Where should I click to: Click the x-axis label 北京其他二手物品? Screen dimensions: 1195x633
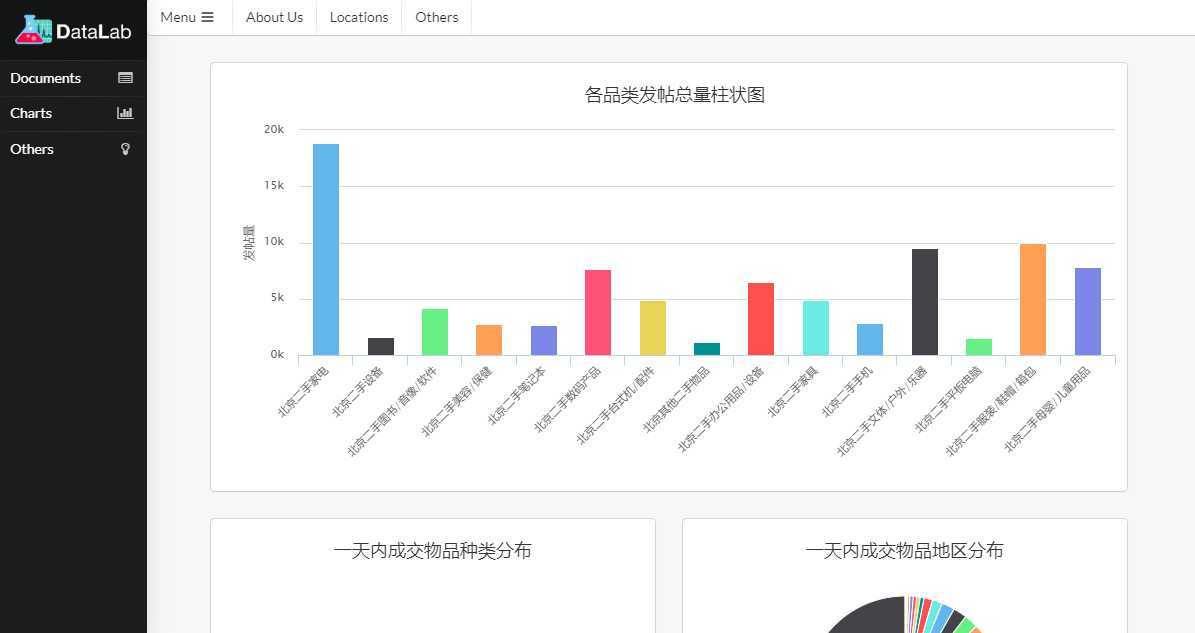tap(677, 399)
